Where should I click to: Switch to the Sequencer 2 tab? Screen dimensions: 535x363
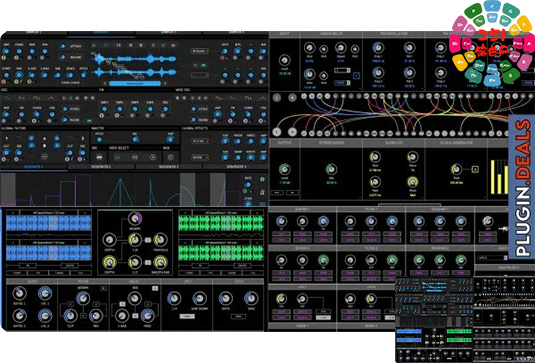point(101,167)
